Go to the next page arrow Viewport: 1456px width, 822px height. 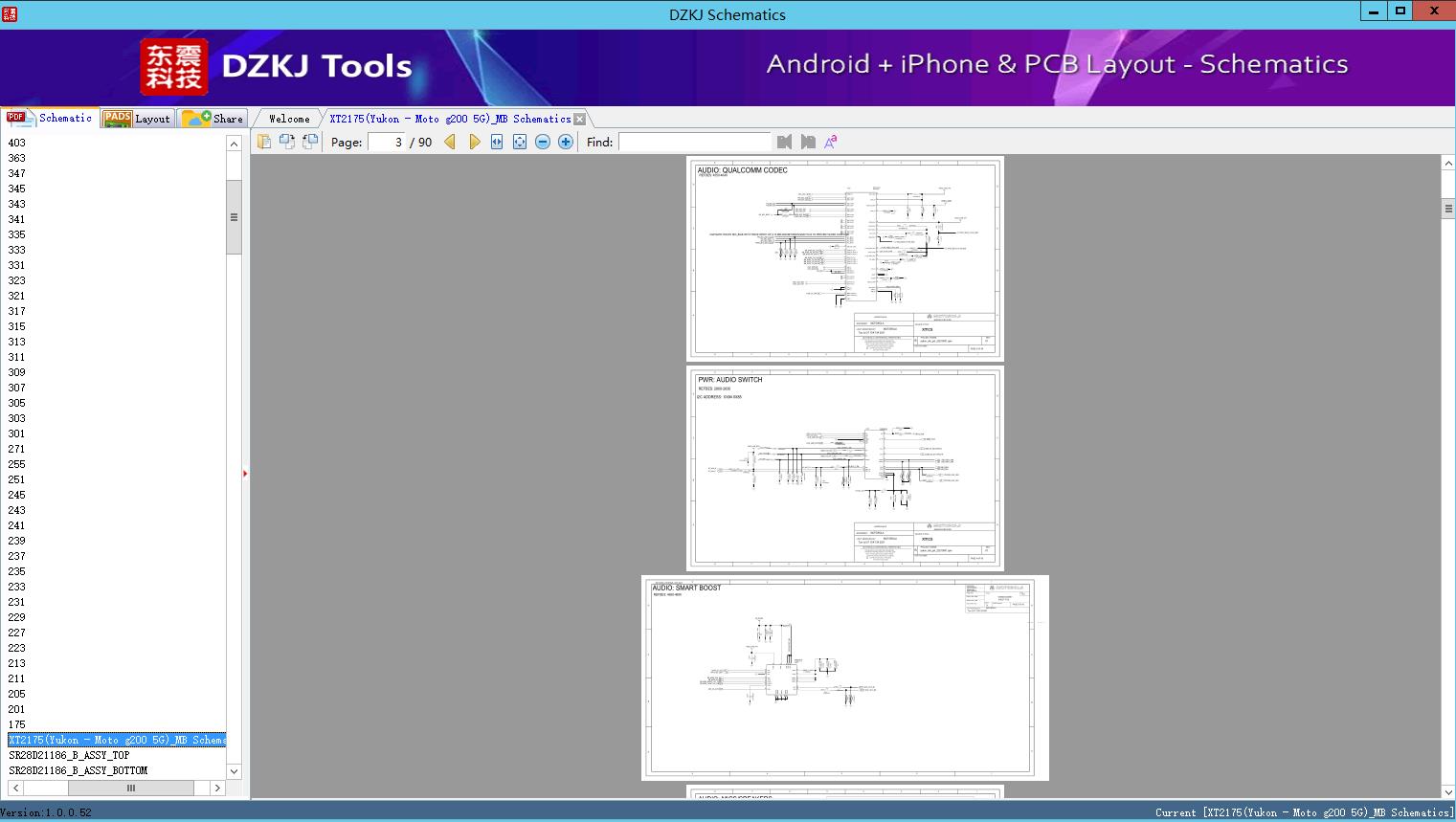click(x=474, y=142)
